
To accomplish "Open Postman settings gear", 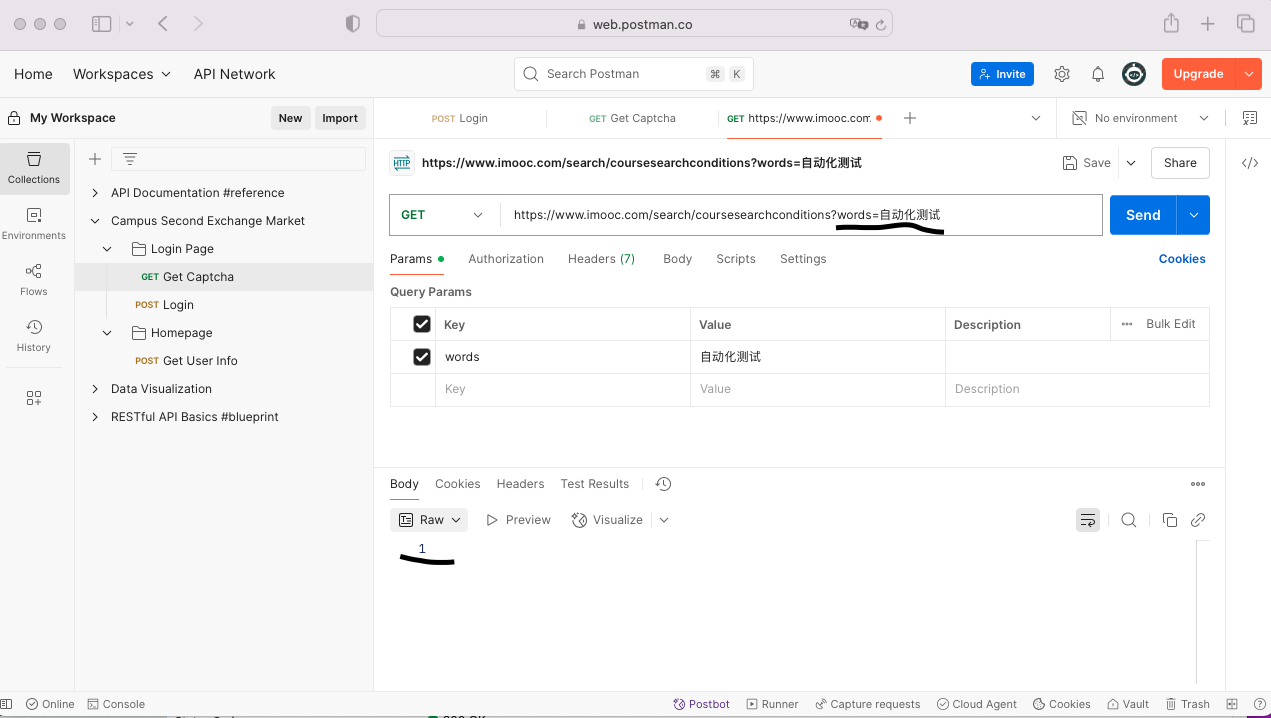I will pos(1062,74).
